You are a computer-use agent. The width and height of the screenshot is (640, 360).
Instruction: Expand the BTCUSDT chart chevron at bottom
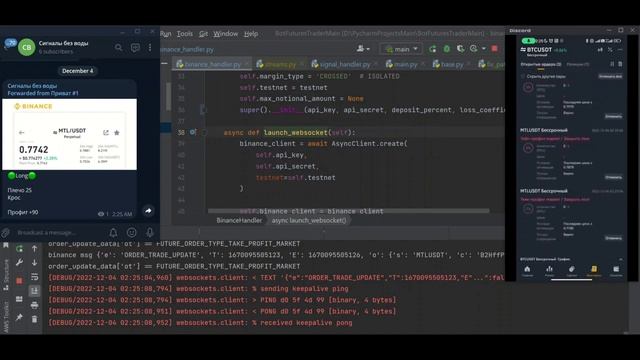tap(620, 259)
